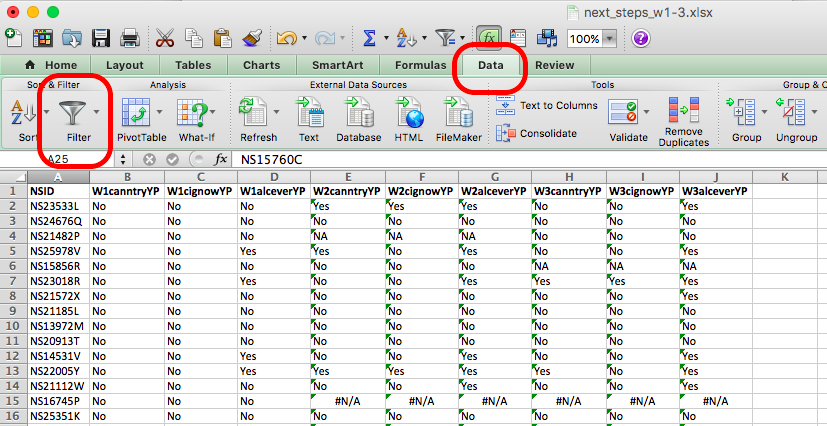The image size is (827, 426).
Task: Toggle the fx formula builder button
Action: 490,38
